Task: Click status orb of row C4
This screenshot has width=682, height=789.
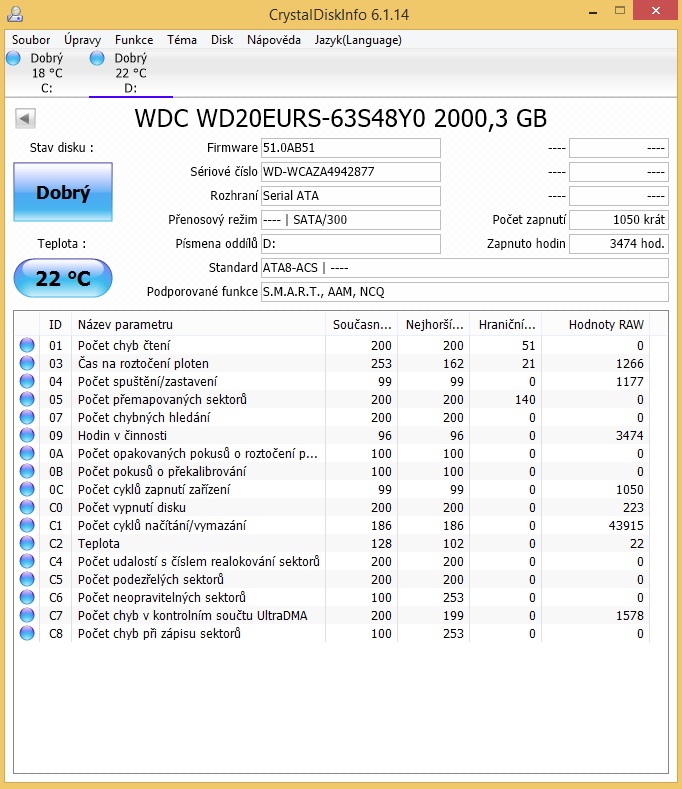Action: 27,561
